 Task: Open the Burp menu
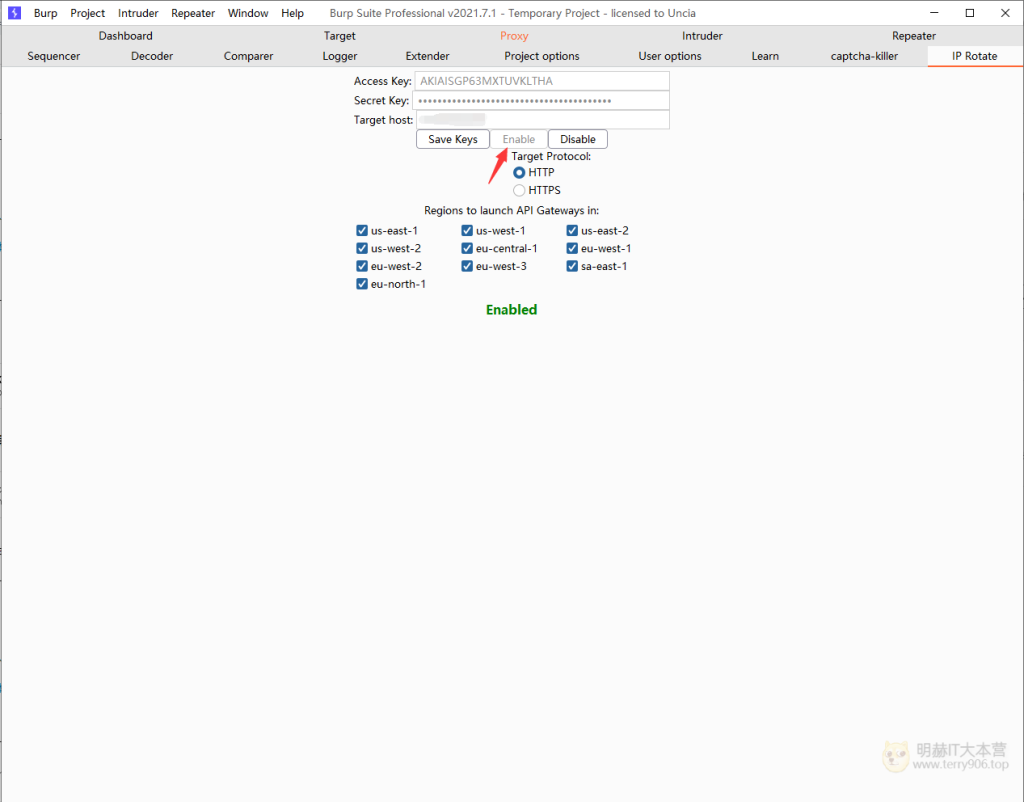[x=46, y=13]
